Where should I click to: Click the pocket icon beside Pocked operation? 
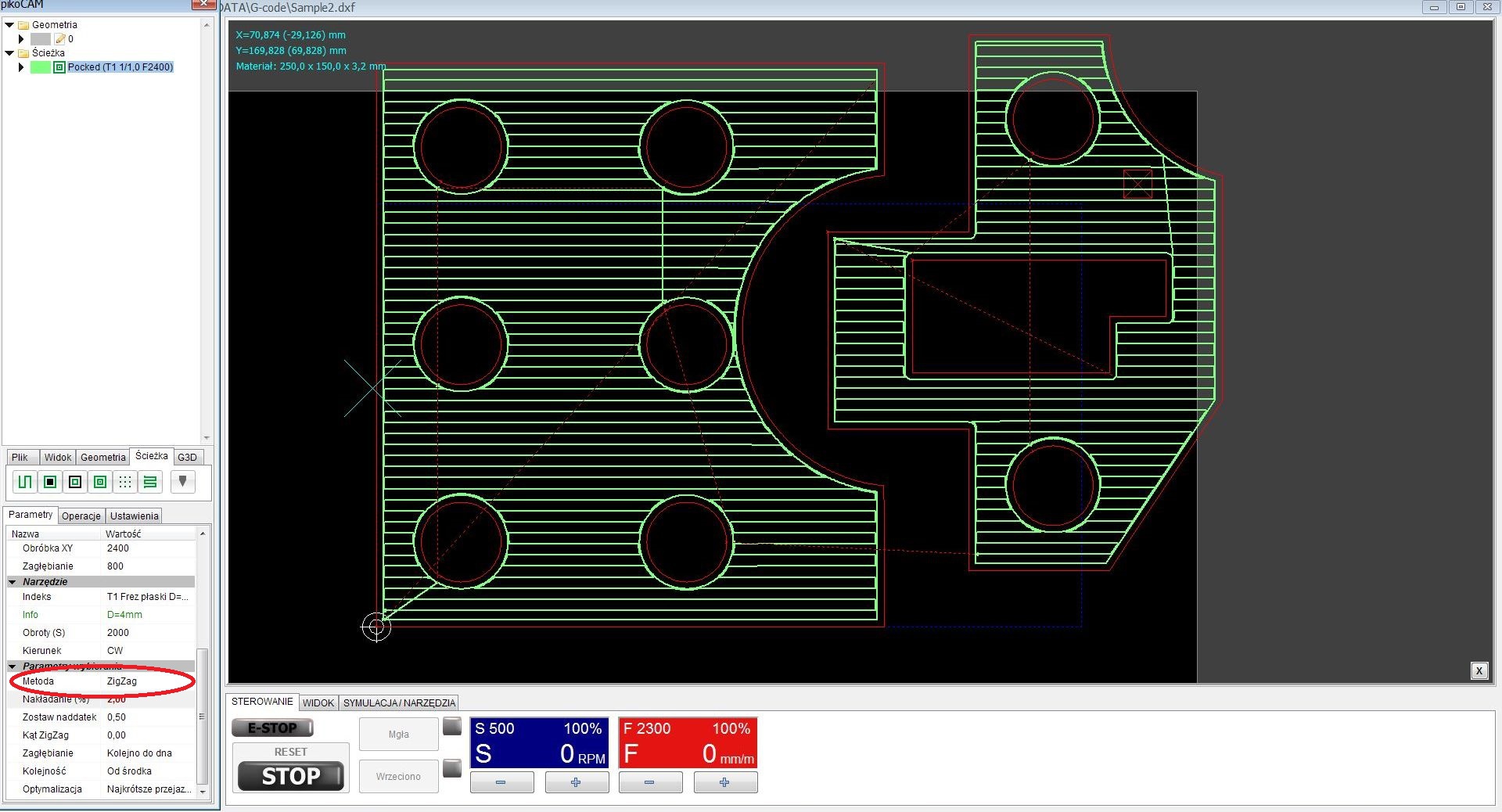(59, 67)
